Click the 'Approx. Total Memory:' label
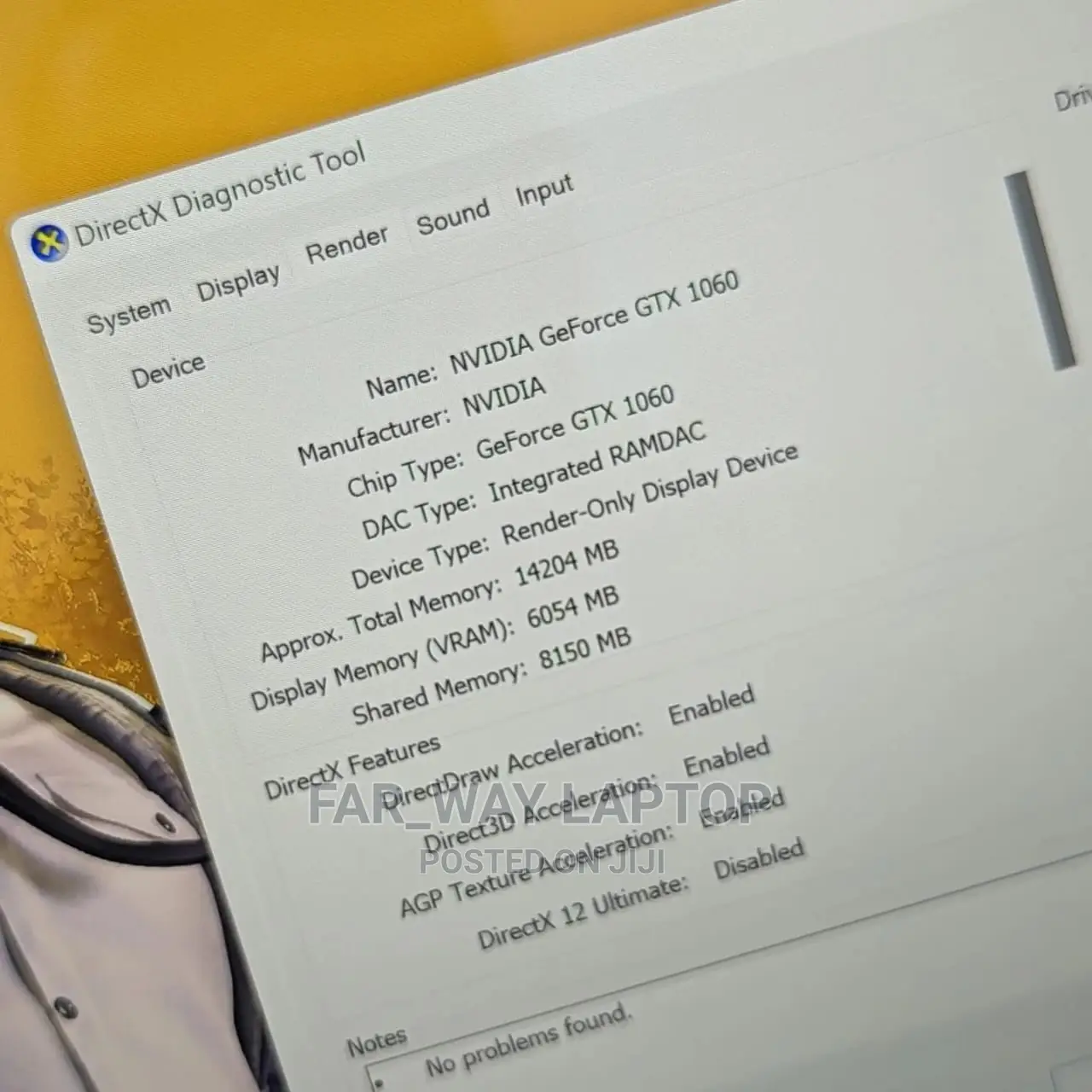This screenshot has height=1092, width=1092. point(380,620)
